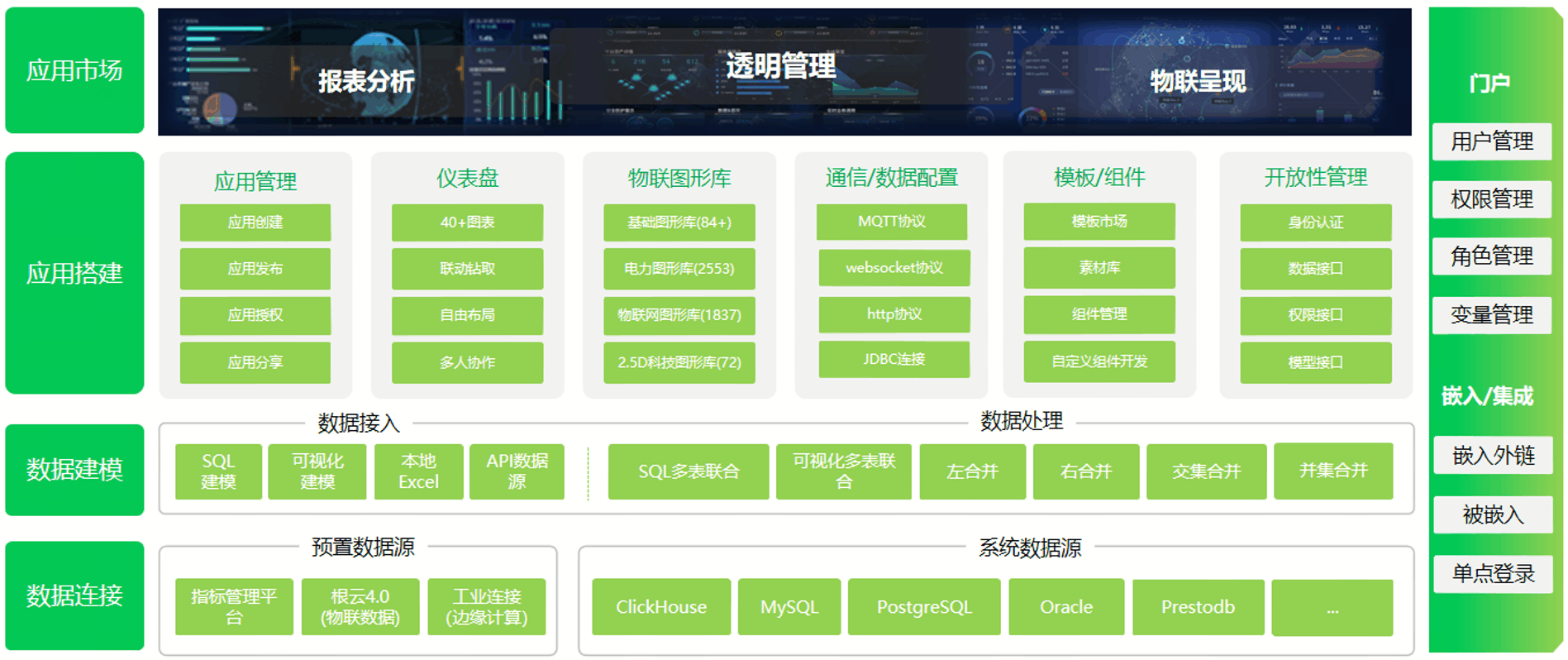The width and height of the screenshot is (1568, 660).
Task: Choose the 本地 Excel data source
Action: (418, 471)
